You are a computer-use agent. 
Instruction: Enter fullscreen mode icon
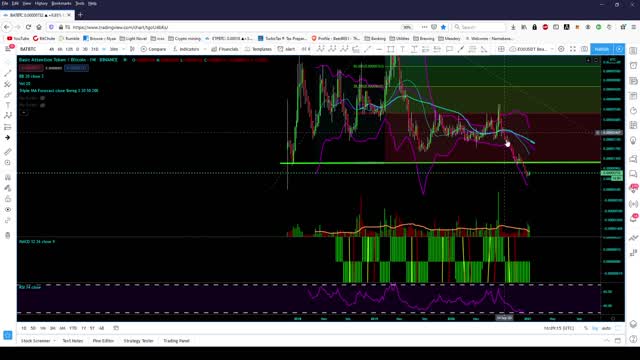point(573,49)
